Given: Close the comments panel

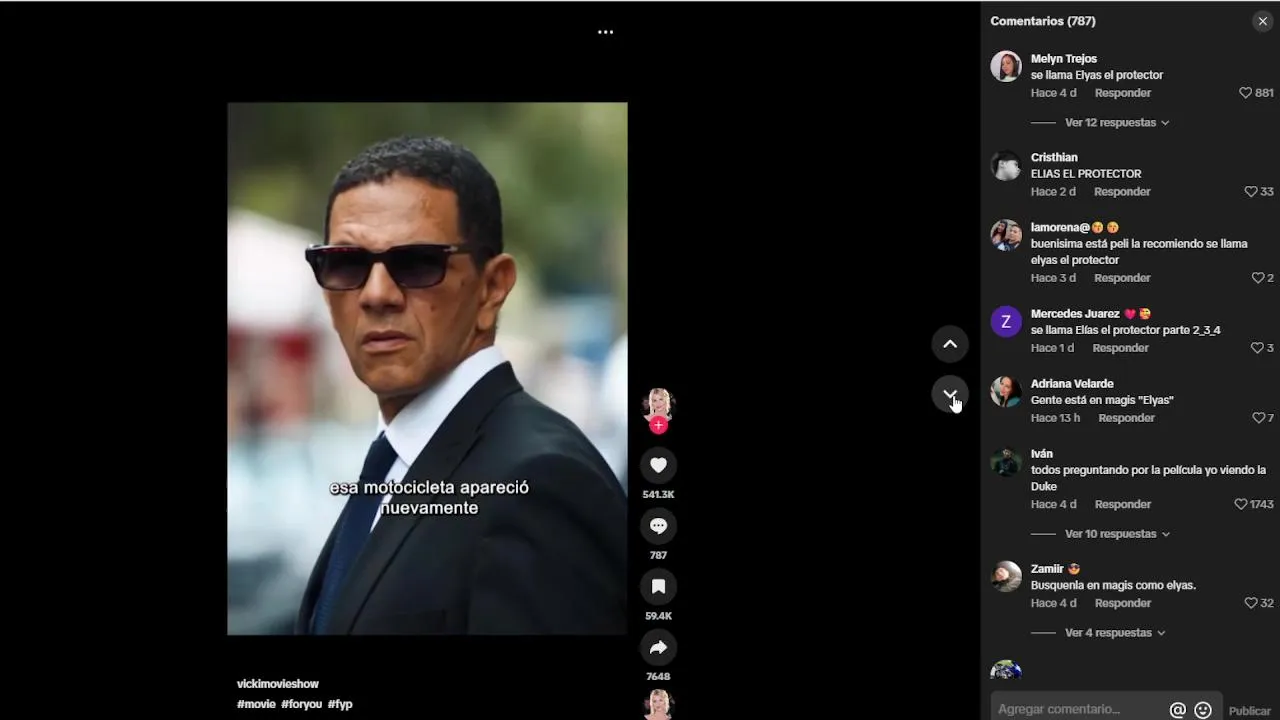Looking at the screenshot, I should pos(1262,21).
